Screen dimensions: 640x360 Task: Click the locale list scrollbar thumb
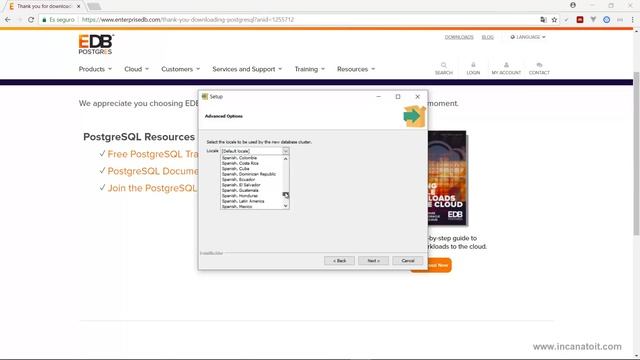(x=285, y=194)
